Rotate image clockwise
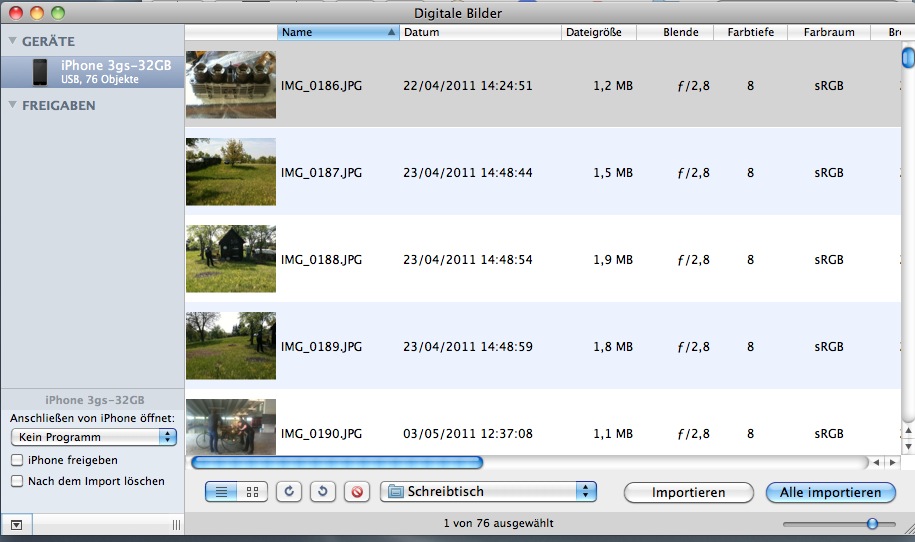This screenshot has width=915, height=542. 322,492
